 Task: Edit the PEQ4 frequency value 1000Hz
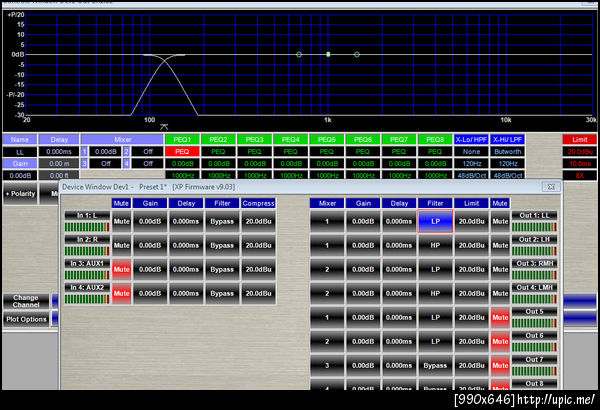[290, 175]
